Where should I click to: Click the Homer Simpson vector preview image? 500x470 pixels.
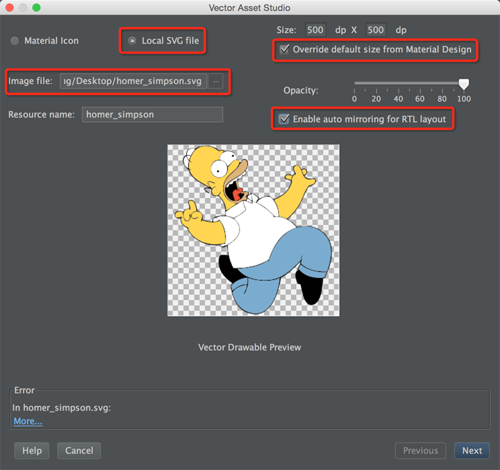point(253,230)
